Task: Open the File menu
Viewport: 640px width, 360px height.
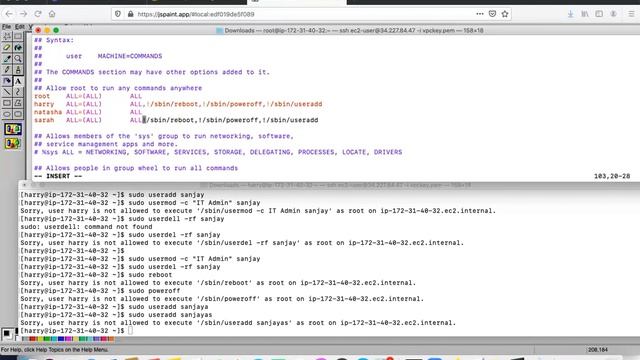Action: pyautogui.click(x=6, y=27)
